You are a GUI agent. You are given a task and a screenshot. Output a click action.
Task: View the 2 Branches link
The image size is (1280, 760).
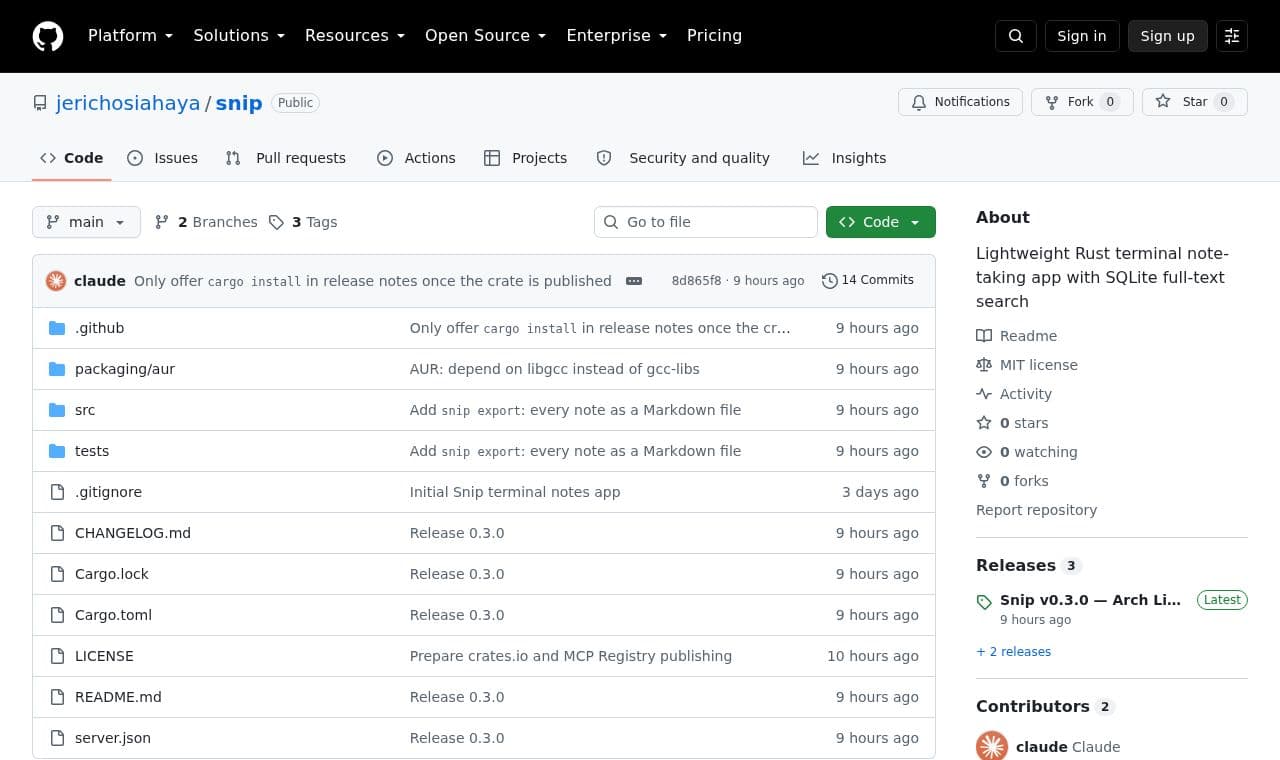206,222
